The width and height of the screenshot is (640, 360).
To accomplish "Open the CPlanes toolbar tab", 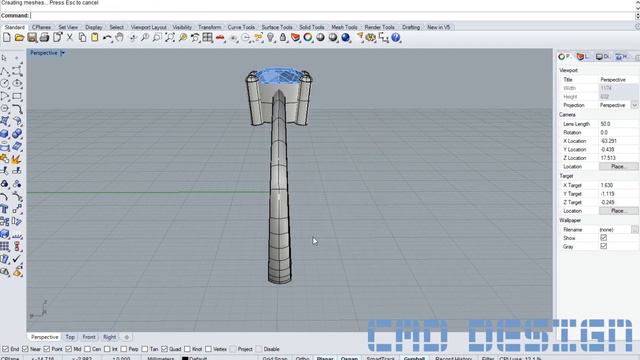I will 42,27.
